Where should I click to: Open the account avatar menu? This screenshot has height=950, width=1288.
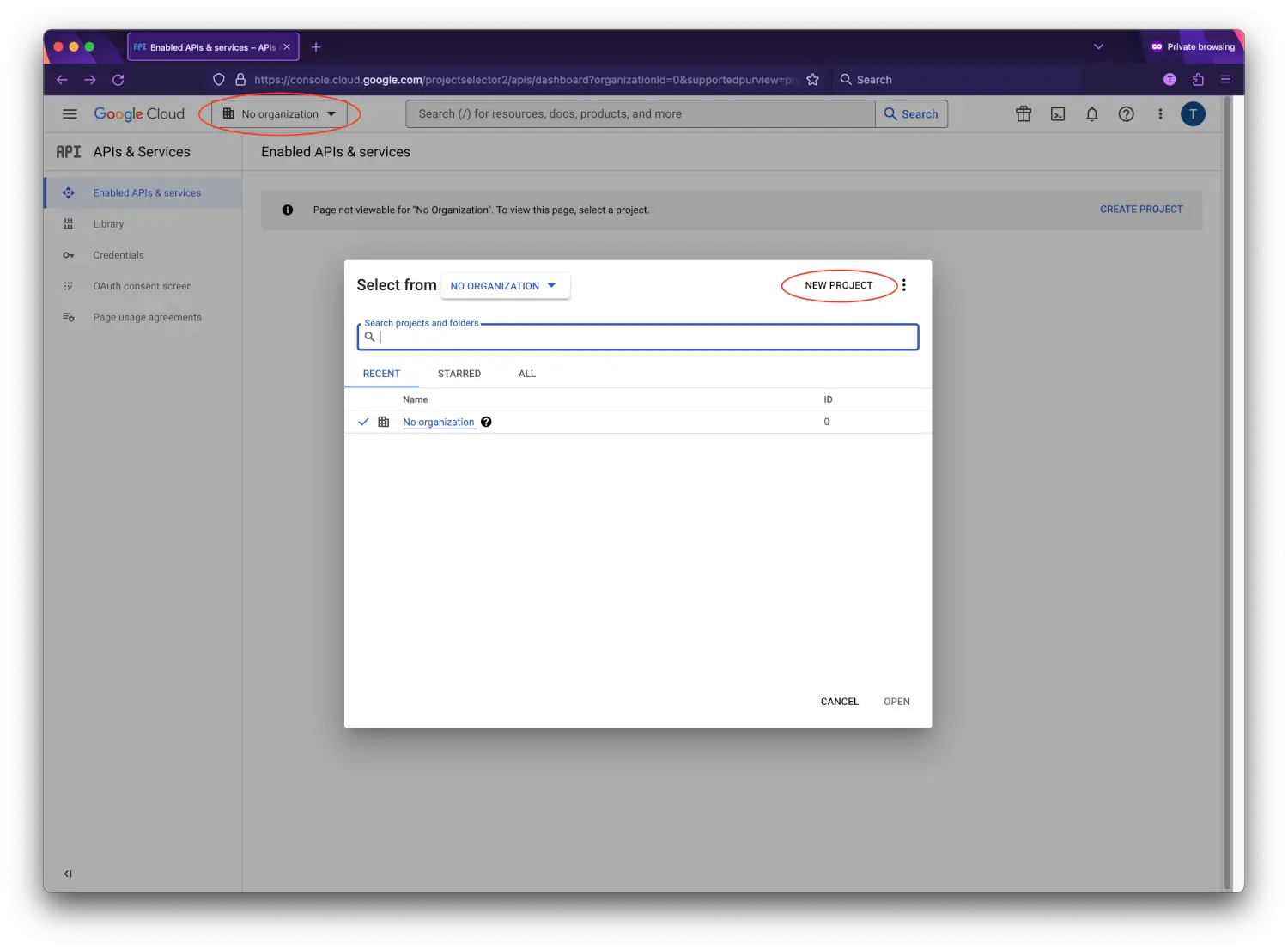(1193, 114)
